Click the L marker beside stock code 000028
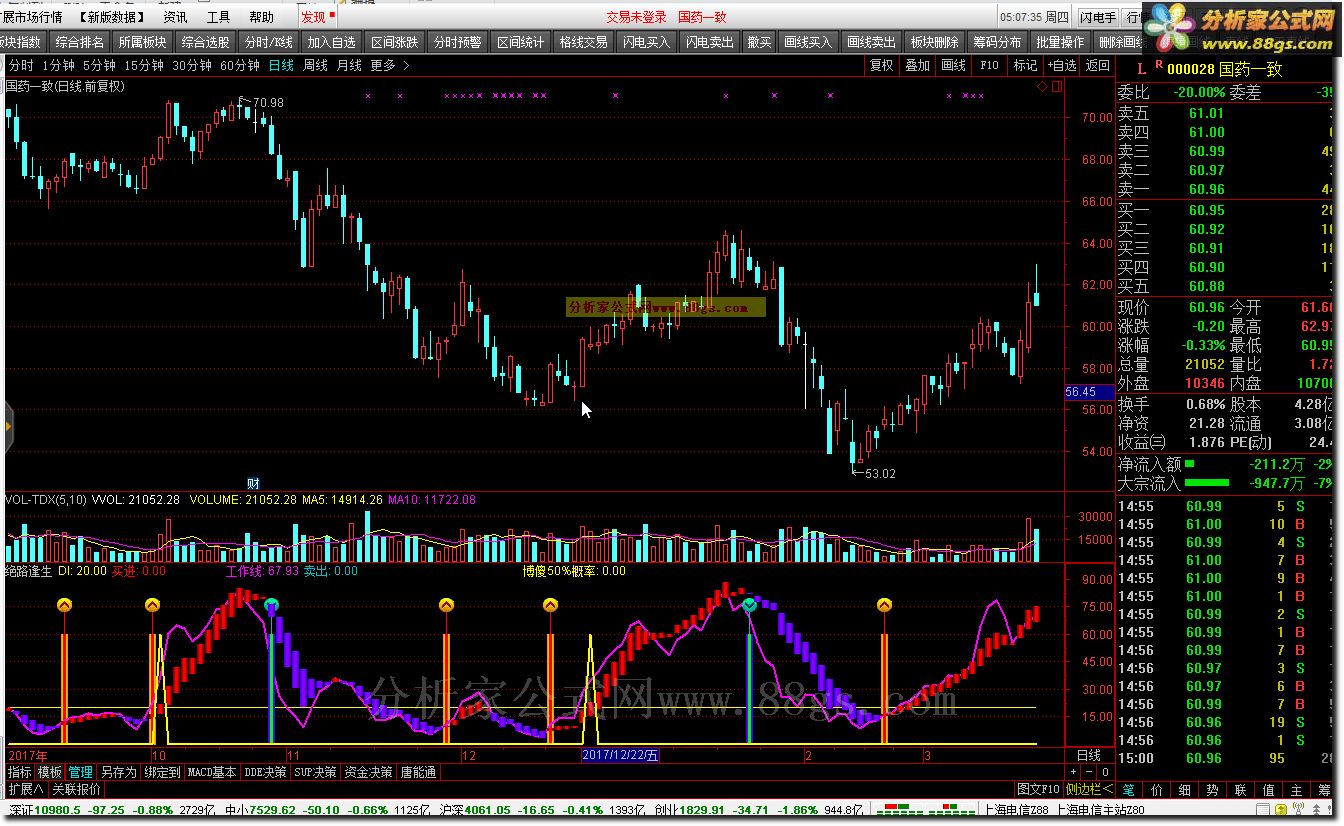This screenshot has width=1344, height=826. [1143, 69]
